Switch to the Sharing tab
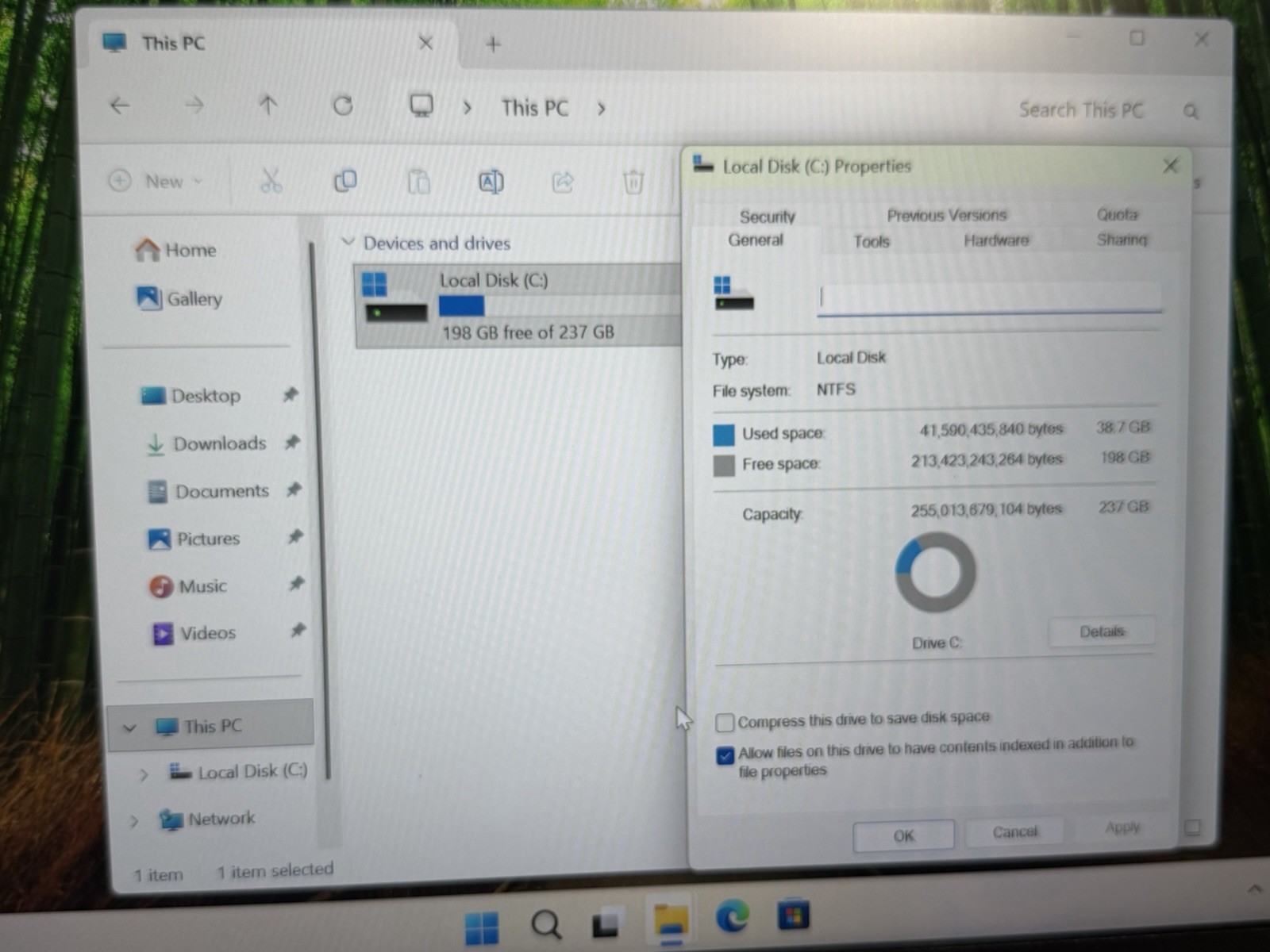Viewport: 1270px width, 952px height. [1122, 239]
